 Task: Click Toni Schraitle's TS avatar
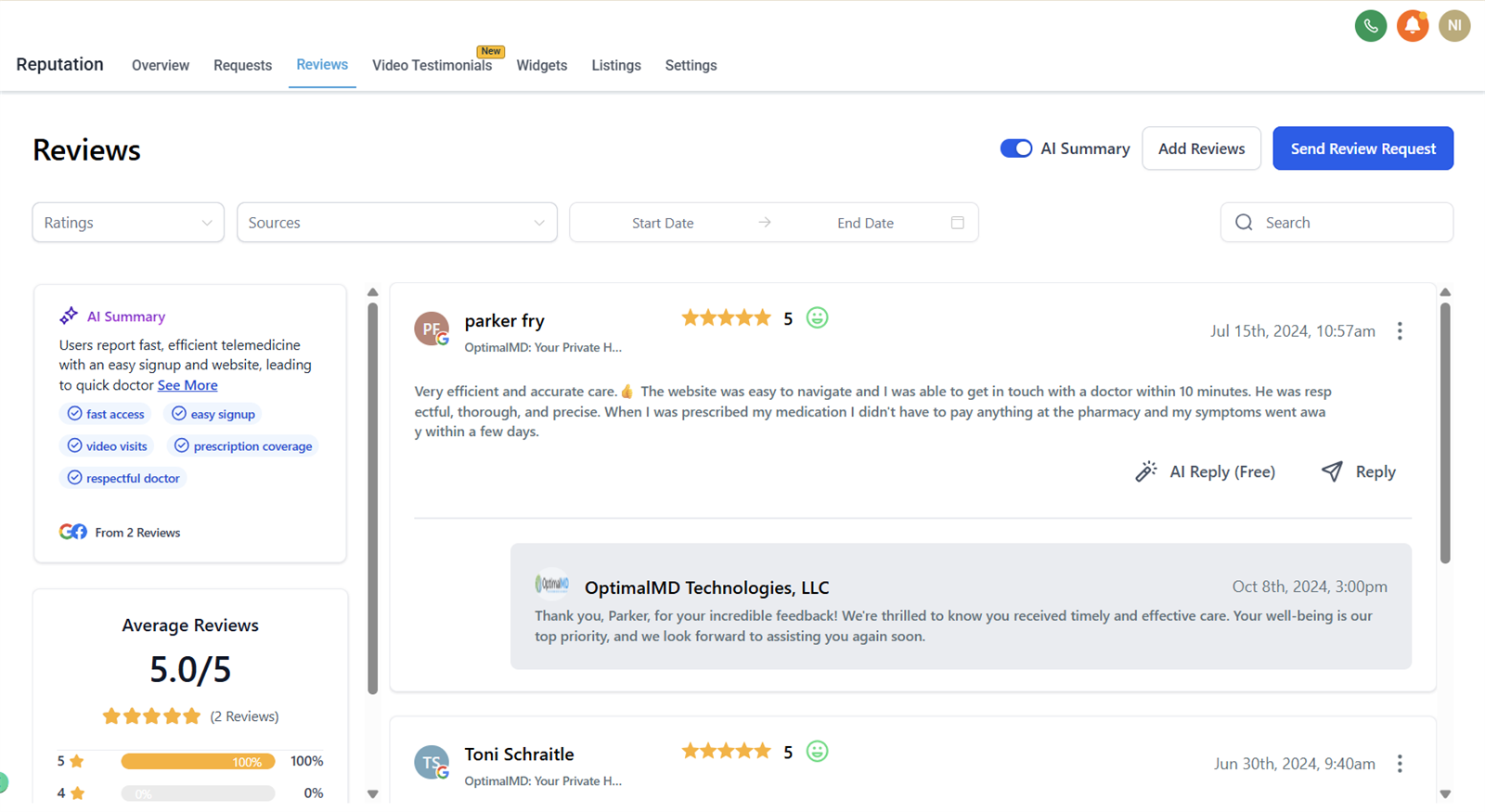click(432, 763)
